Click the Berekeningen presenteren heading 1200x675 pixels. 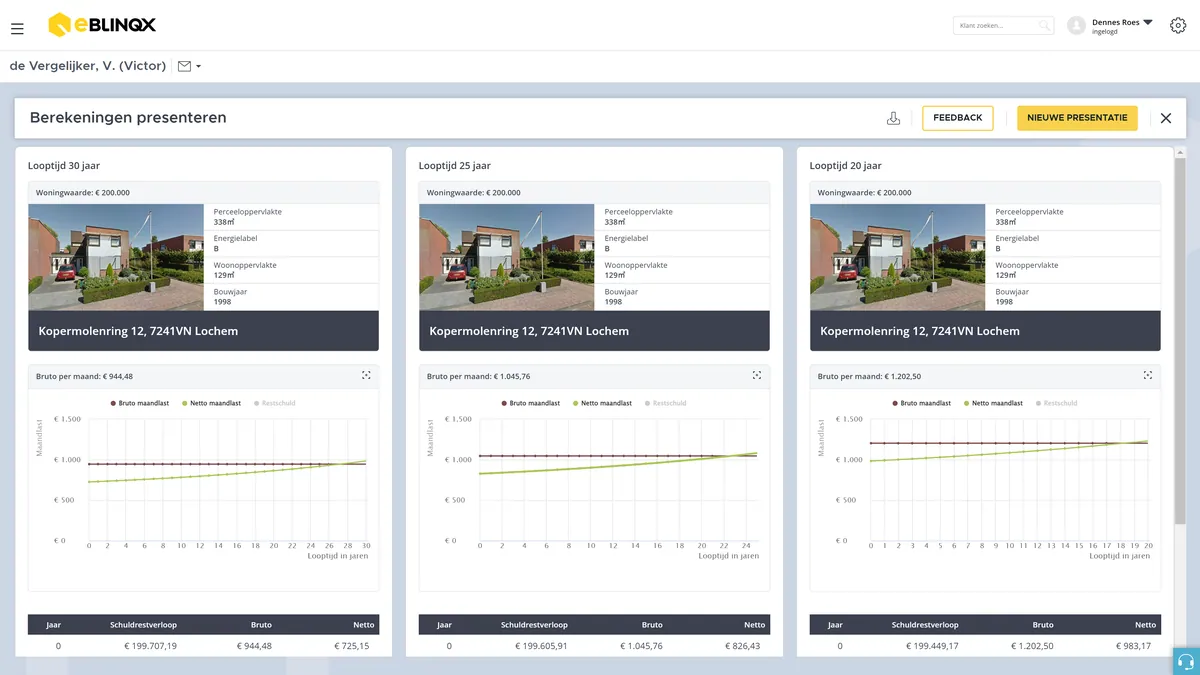(x=128, y=118)
